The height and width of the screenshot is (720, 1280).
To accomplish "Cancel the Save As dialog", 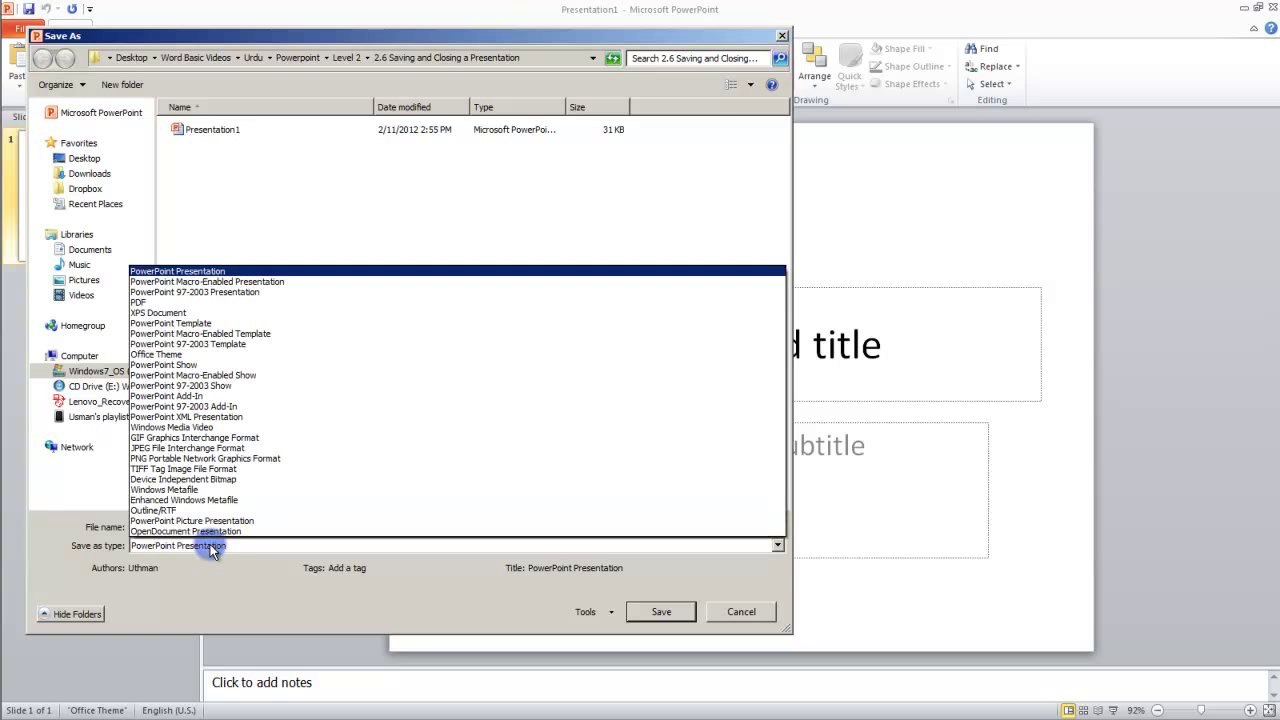I will [741, 612].
